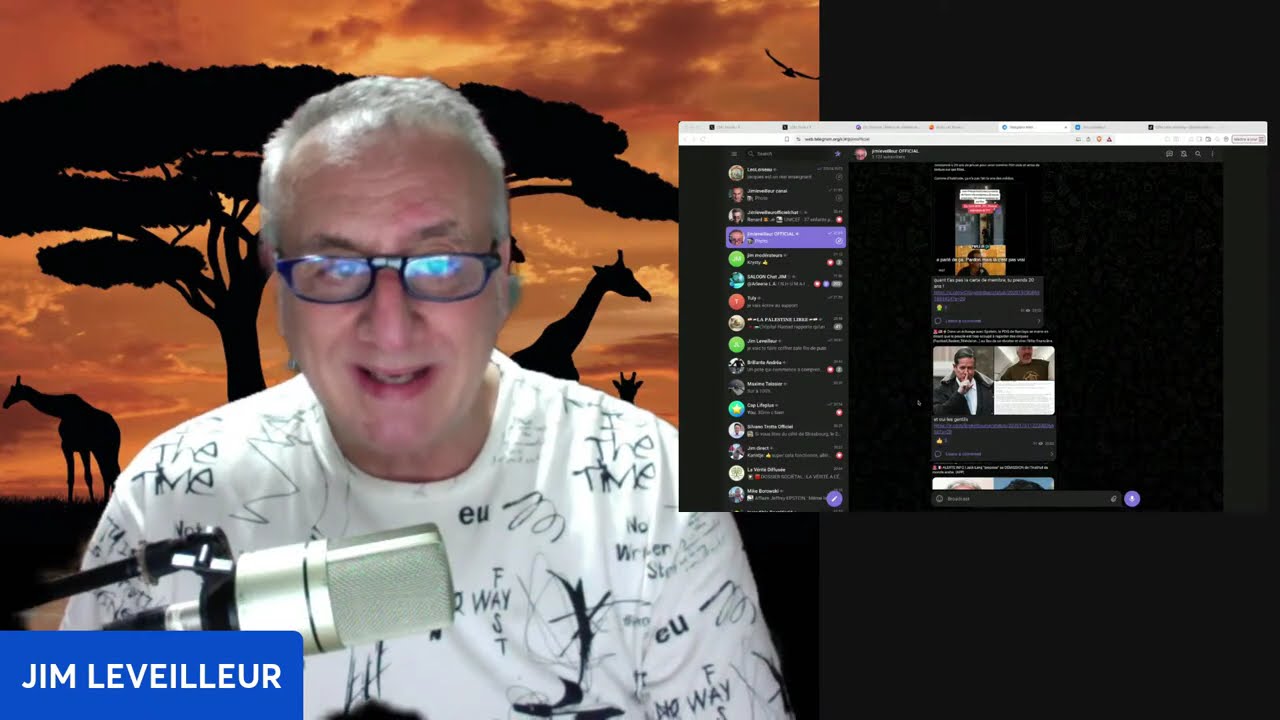Click the browser reload button
The image size is (1280, 720).
(x=704, y=139)
